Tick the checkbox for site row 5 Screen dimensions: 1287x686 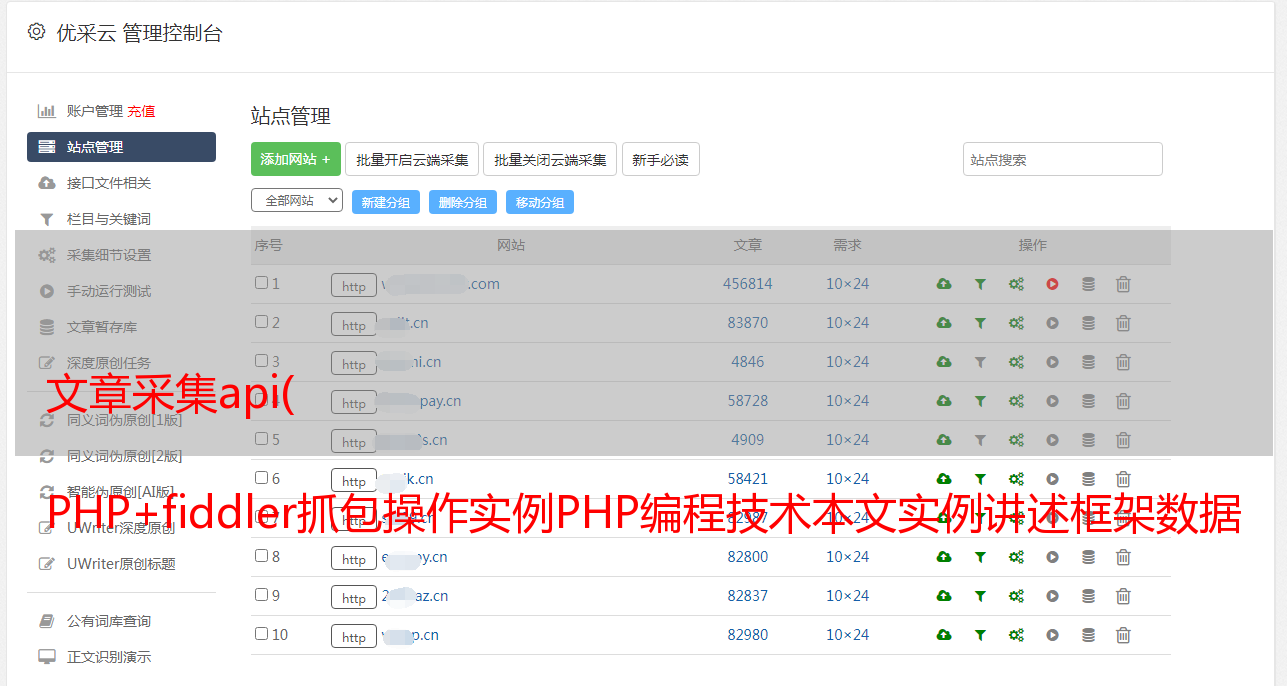click(x=261, y=439)
